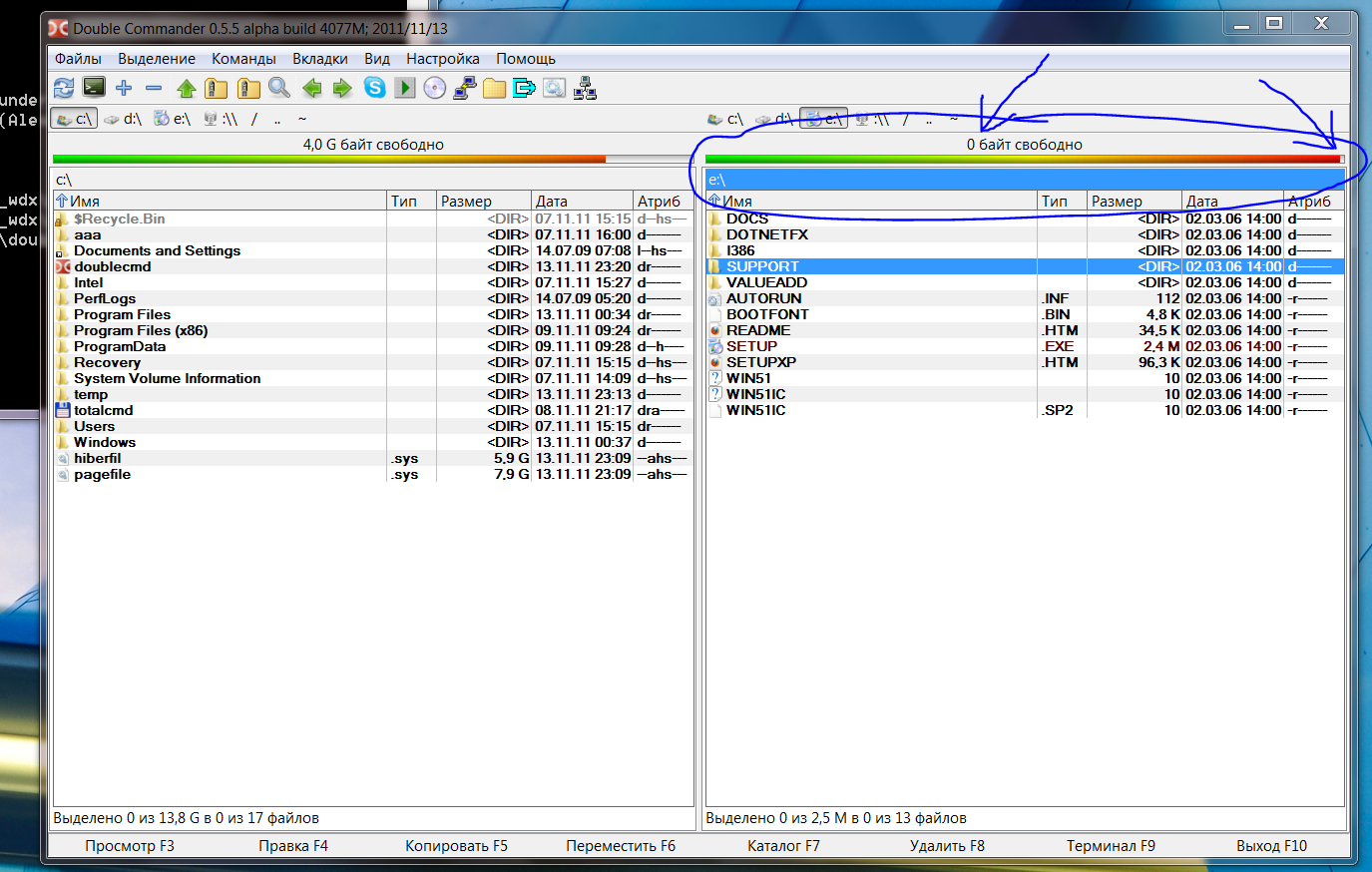Click the network computers icon at toolbar end
1372x872 pixels.
tap(585, 88)
